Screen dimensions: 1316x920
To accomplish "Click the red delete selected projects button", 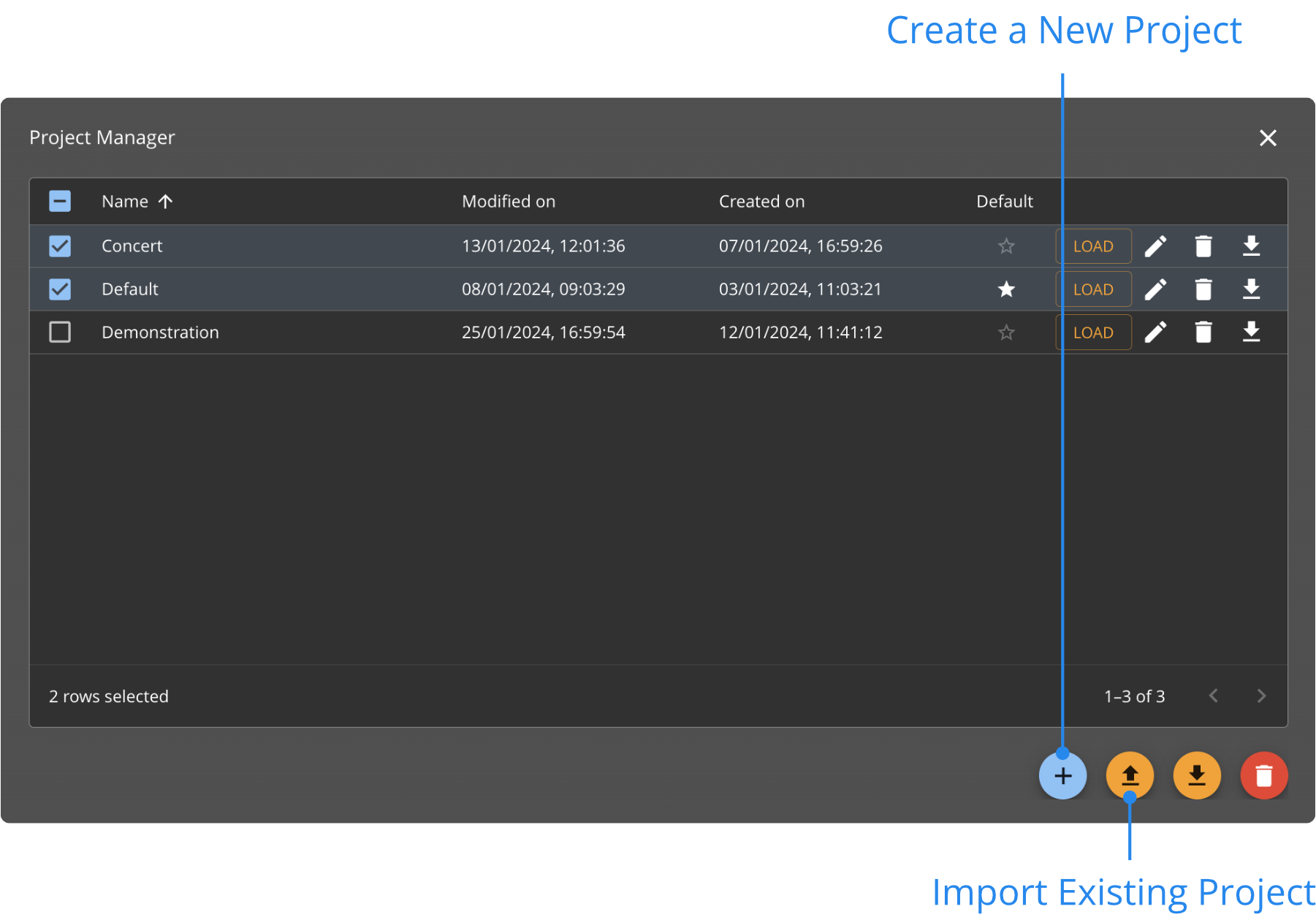I will pos(1263,775).
